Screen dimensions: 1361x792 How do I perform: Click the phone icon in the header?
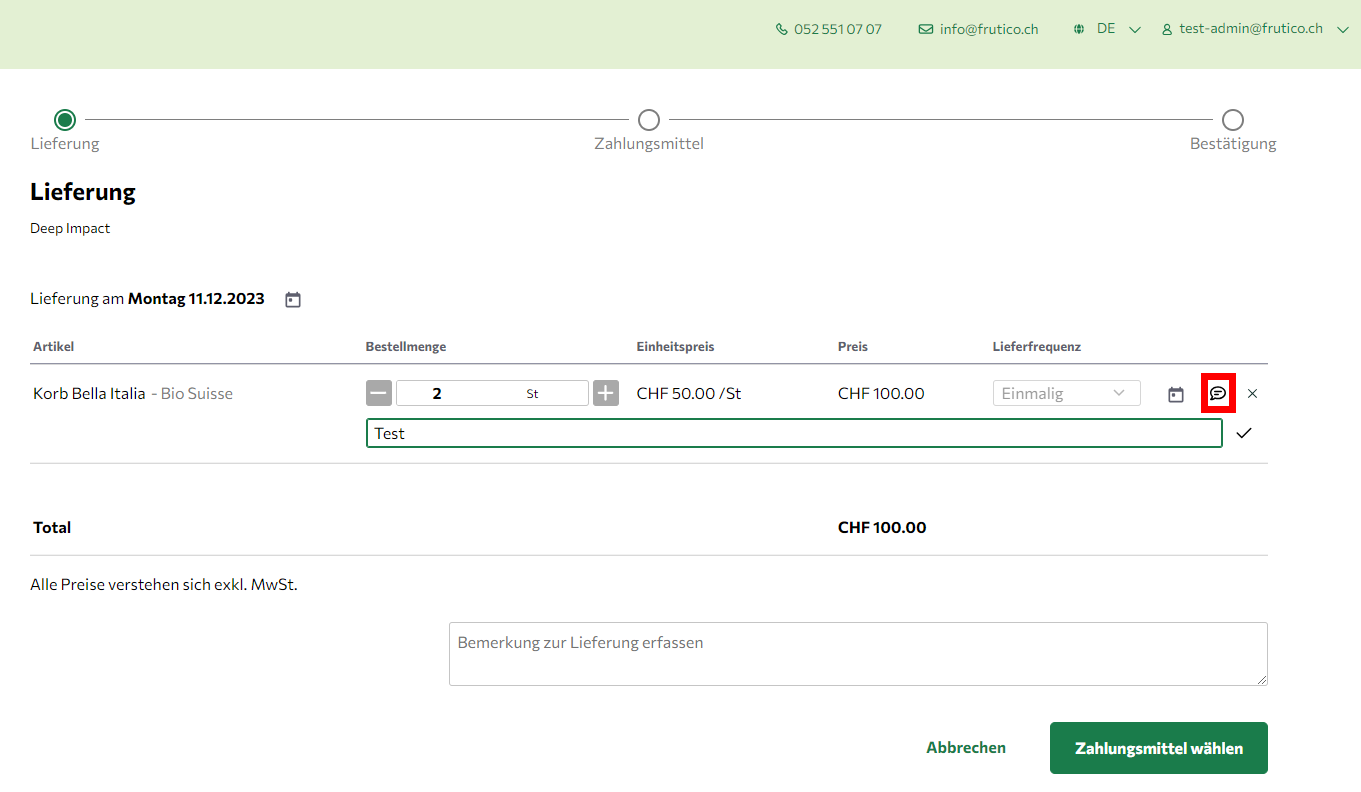pyautogui.click(x=782, y=29)
